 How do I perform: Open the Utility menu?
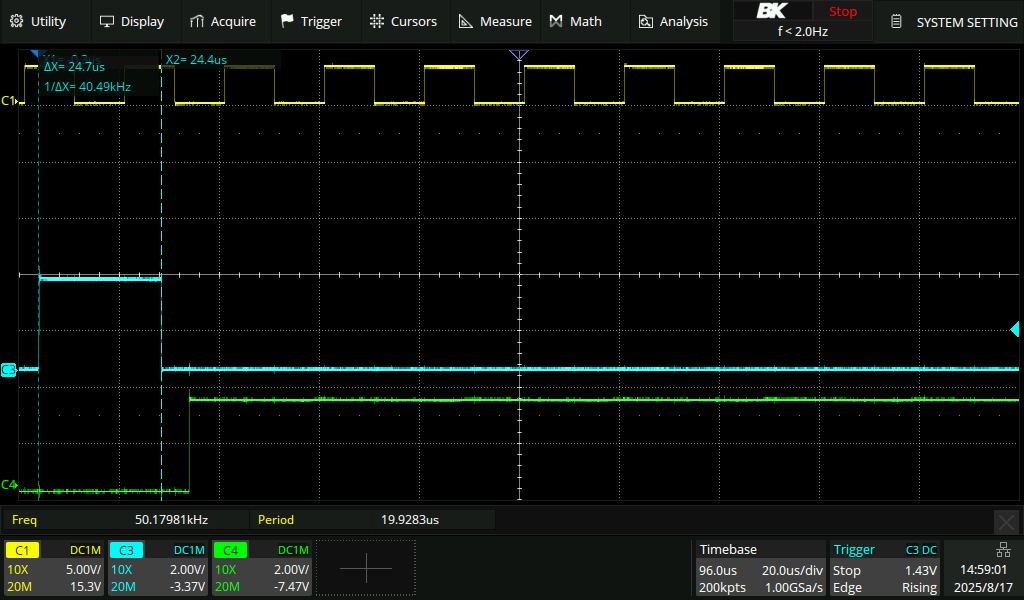pyautogui.click(x=38, y=22)
